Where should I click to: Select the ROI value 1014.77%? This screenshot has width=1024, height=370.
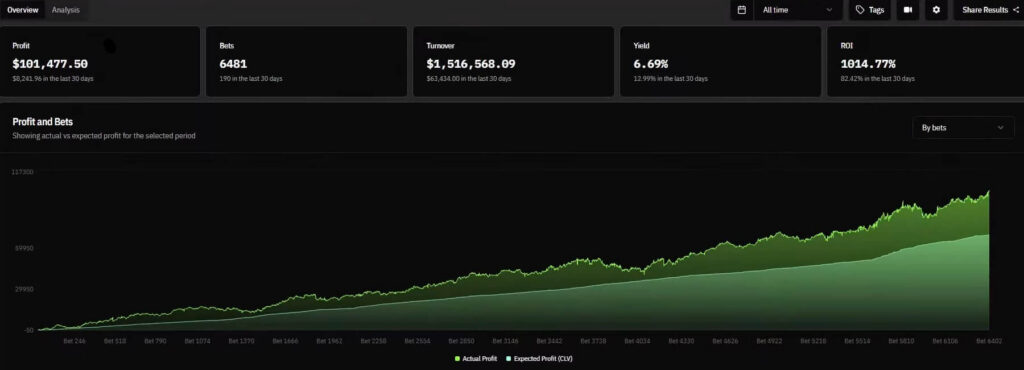[x=868, y=64]
